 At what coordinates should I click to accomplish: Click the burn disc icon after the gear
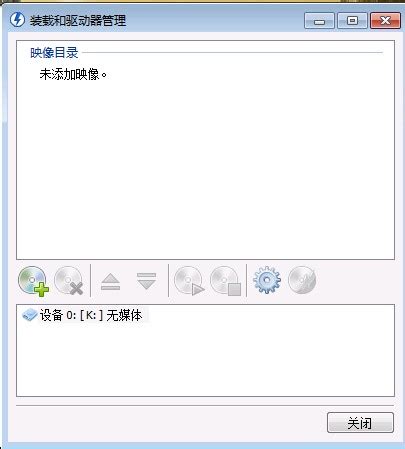[x=302, y=280]
